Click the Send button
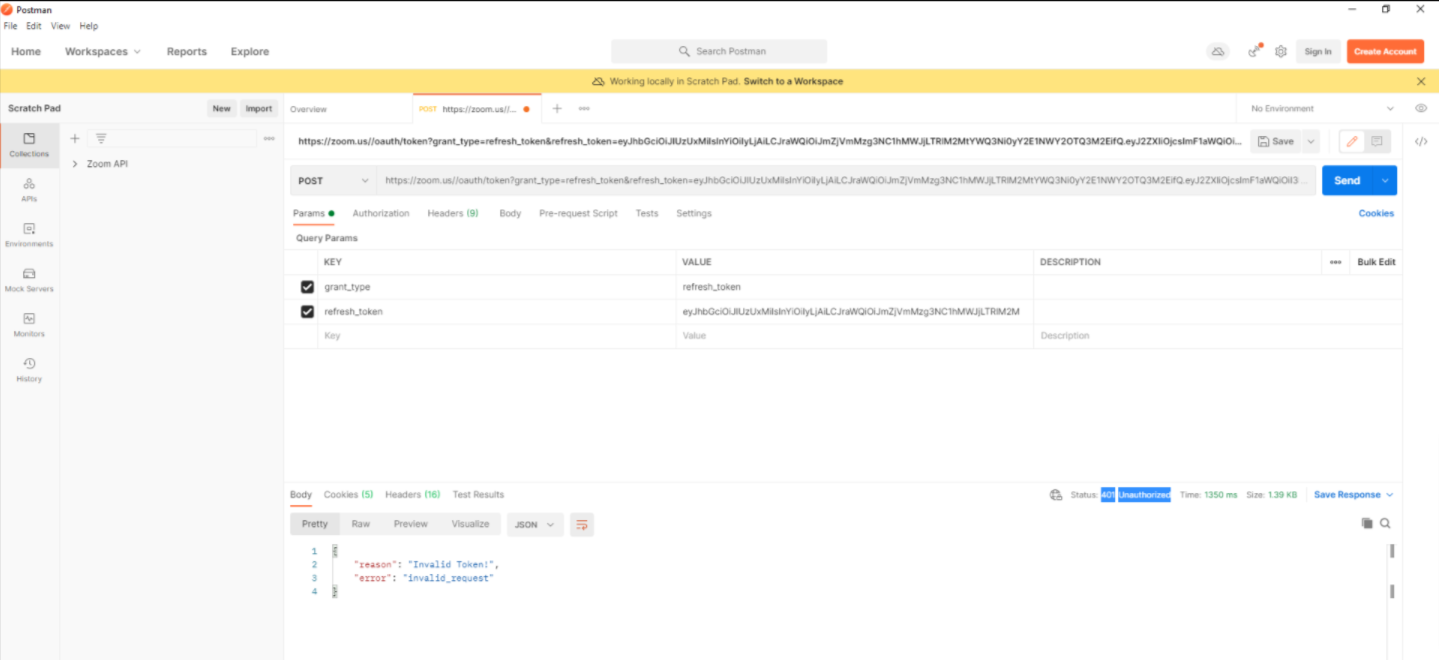 tap(1347, 181)
